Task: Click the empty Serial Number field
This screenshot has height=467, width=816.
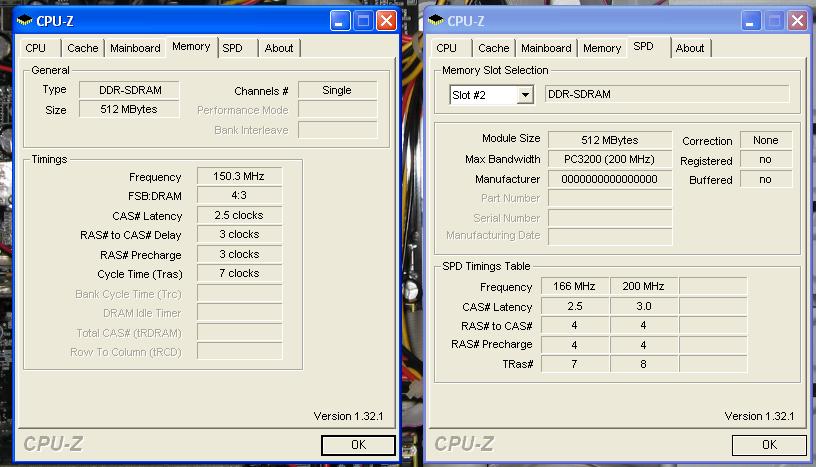Action: (x=610, y=218)
